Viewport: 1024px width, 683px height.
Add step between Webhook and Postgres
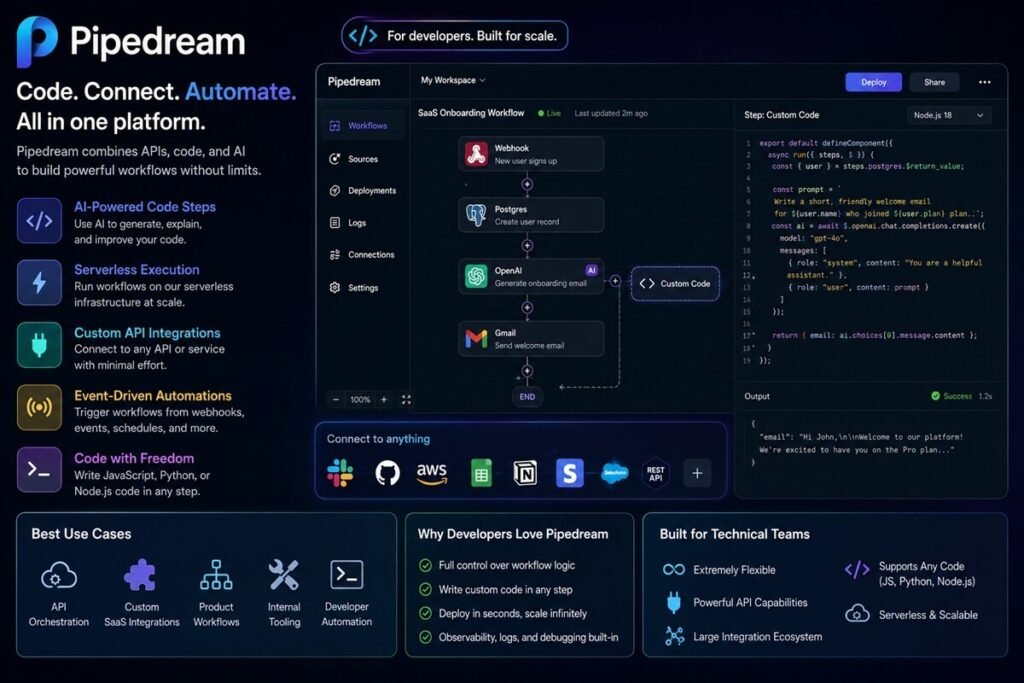click(x=527, y=184)
